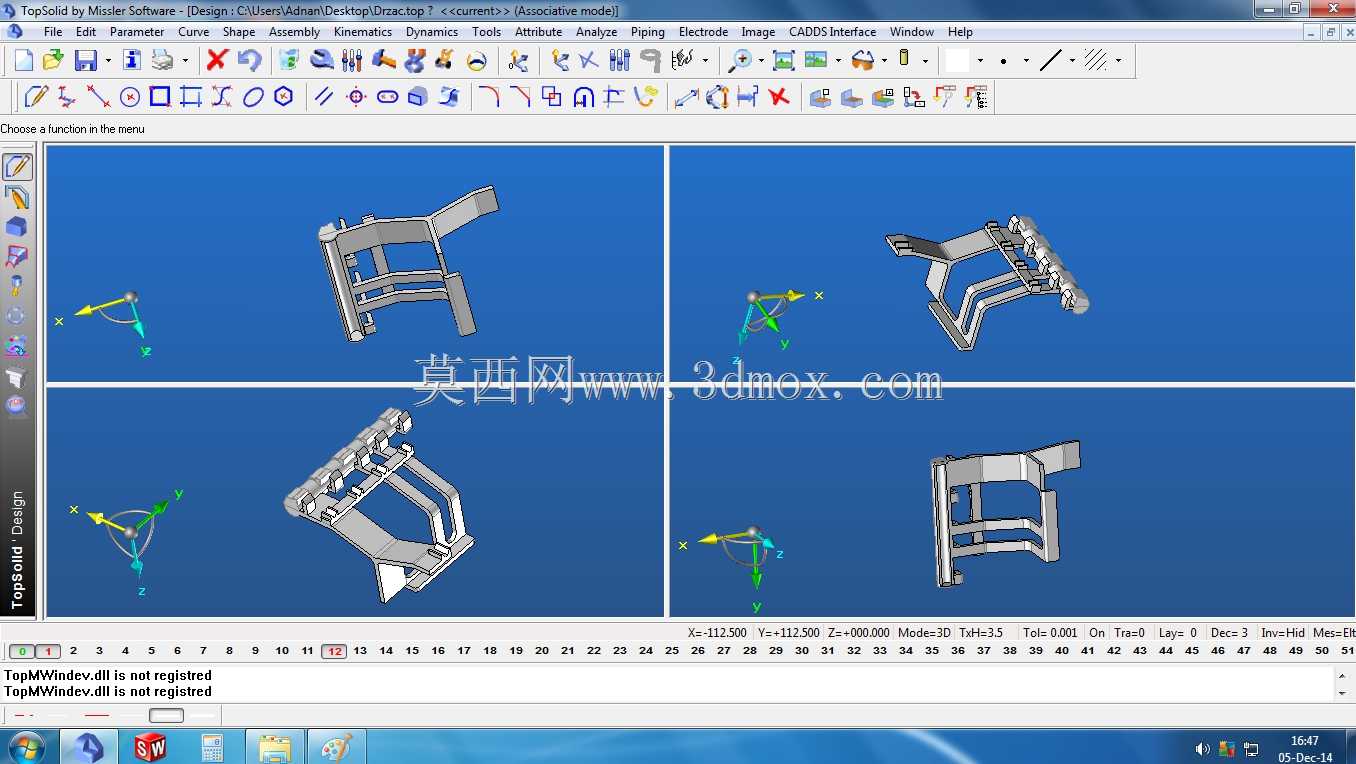
Task: Save the document with the floppy icon
Action: pos(85,61)
